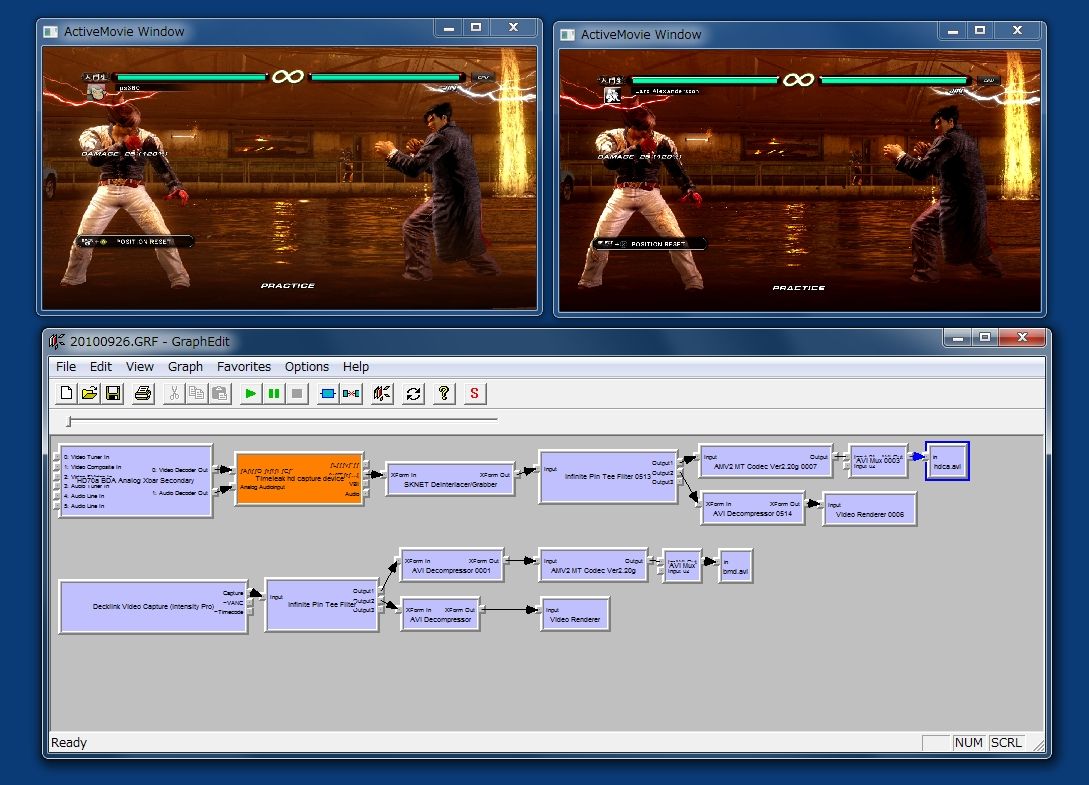1089x785 pixels.
Task: Click the "1: Audio Decoder Out" pin label
Action: 180,493
